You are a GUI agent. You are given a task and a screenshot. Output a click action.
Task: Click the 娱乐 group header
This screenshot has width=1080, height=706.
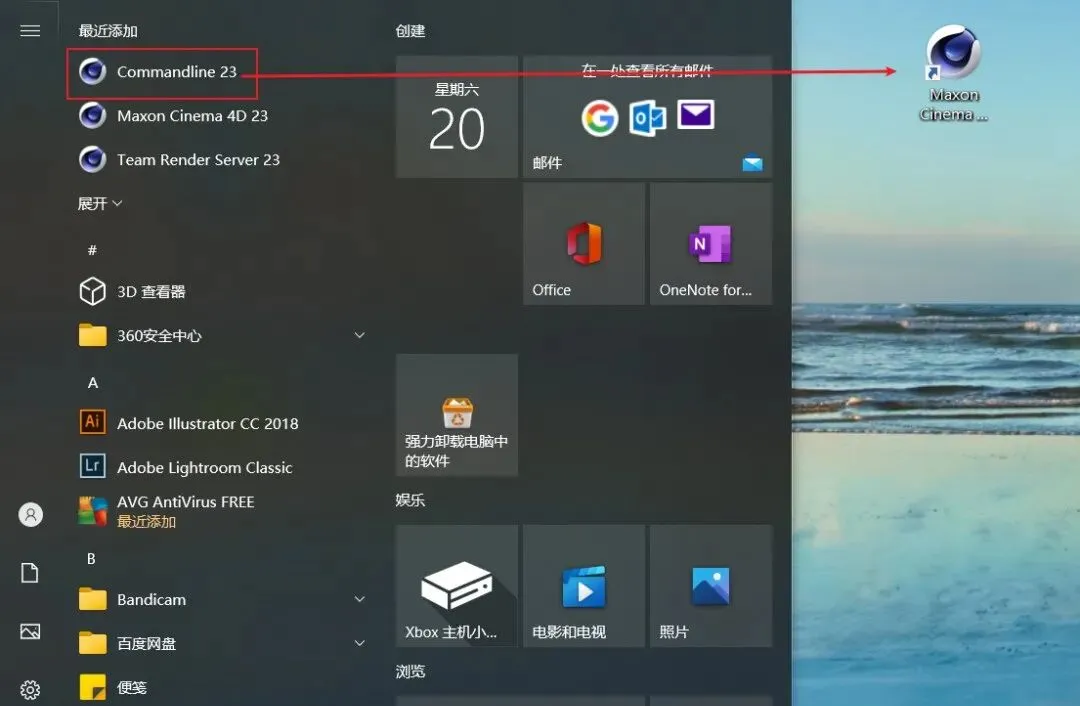click(411, 500)
